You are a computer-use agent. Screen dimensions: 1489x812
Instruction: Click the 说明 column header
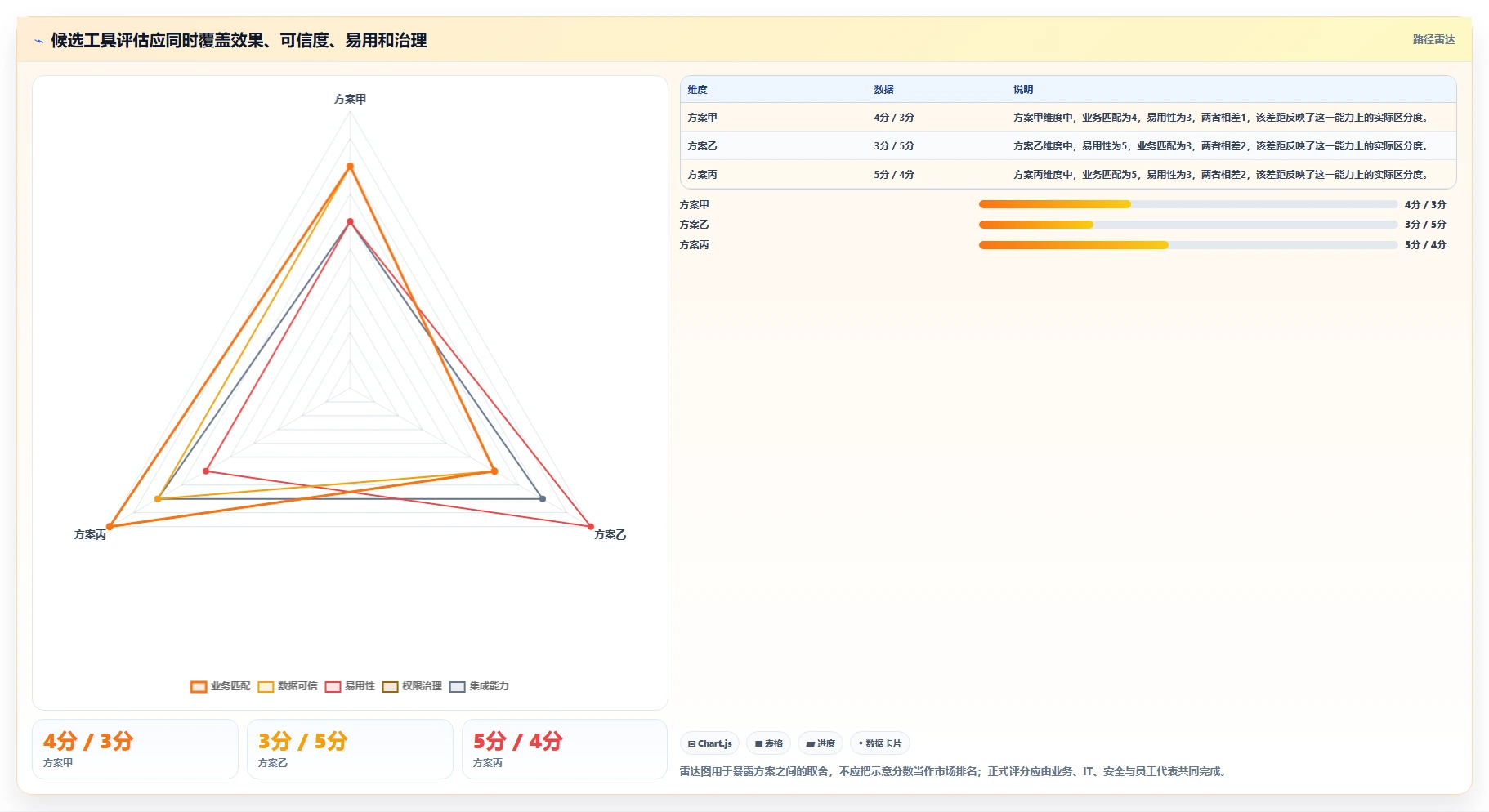click(x=1023, y=90)
